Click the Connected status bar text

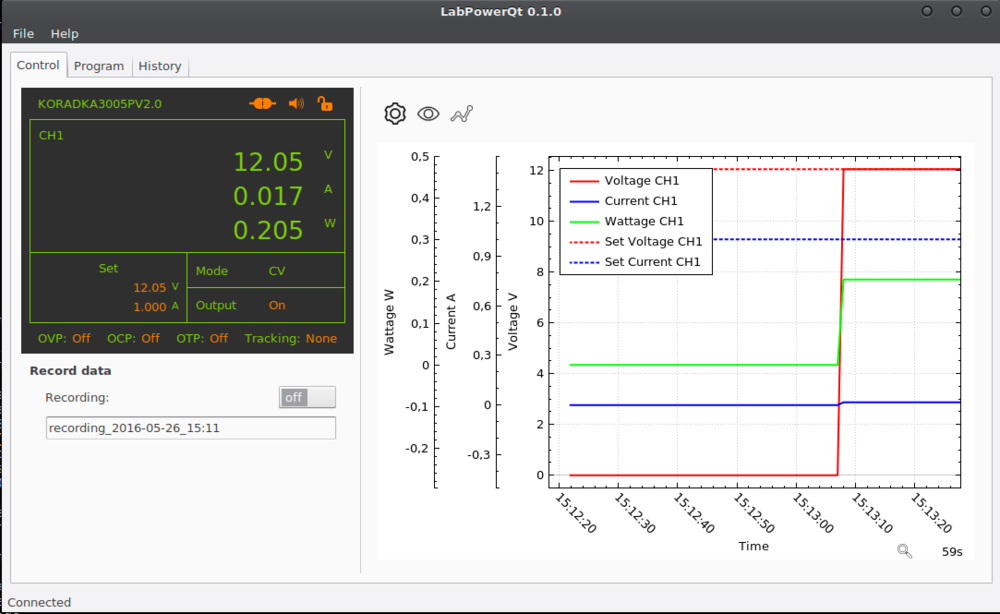point(39,602)
